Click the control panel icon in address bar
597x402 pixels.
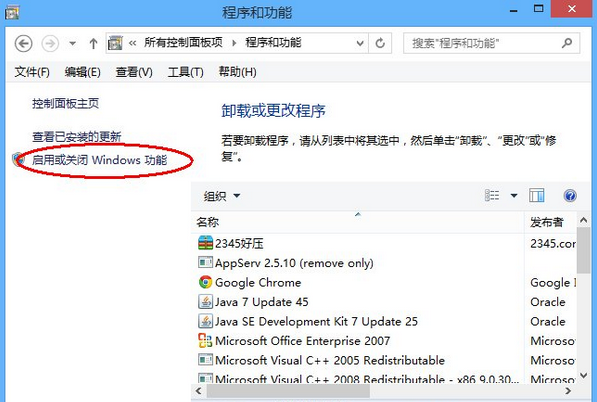click(x=115, y=43)
